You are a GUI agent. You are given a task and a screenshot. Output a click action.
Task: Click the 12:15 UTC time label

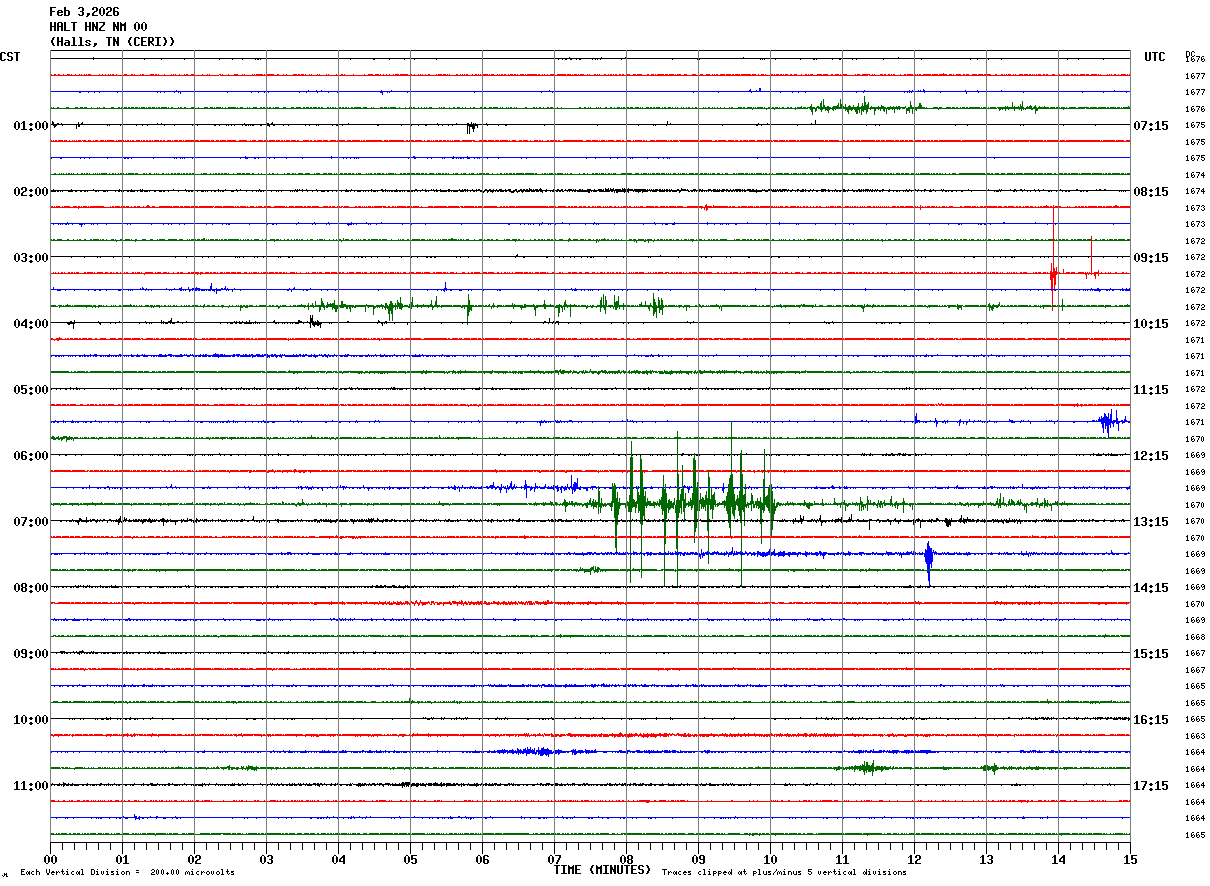pyautogui.click(x=1150, y=456)
